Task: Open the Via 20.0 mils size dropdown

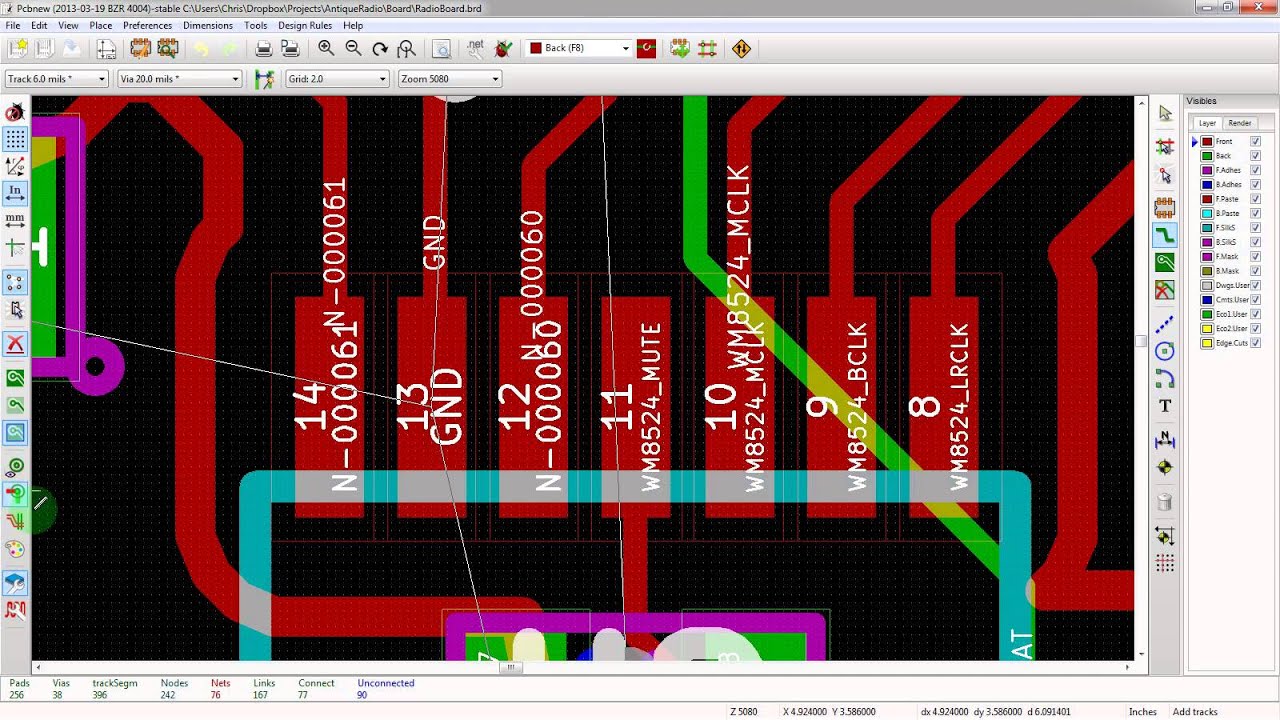Action: (179, 79)
